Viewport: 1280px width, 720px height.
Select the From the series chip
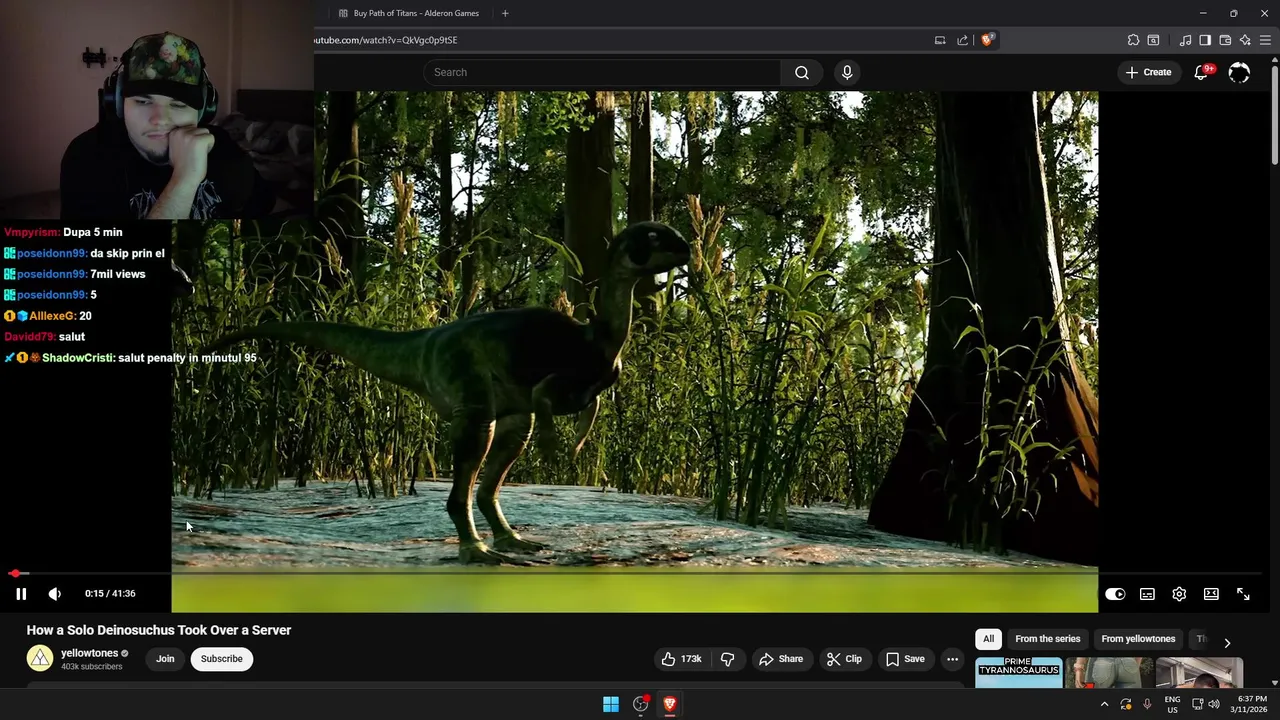1048,639
